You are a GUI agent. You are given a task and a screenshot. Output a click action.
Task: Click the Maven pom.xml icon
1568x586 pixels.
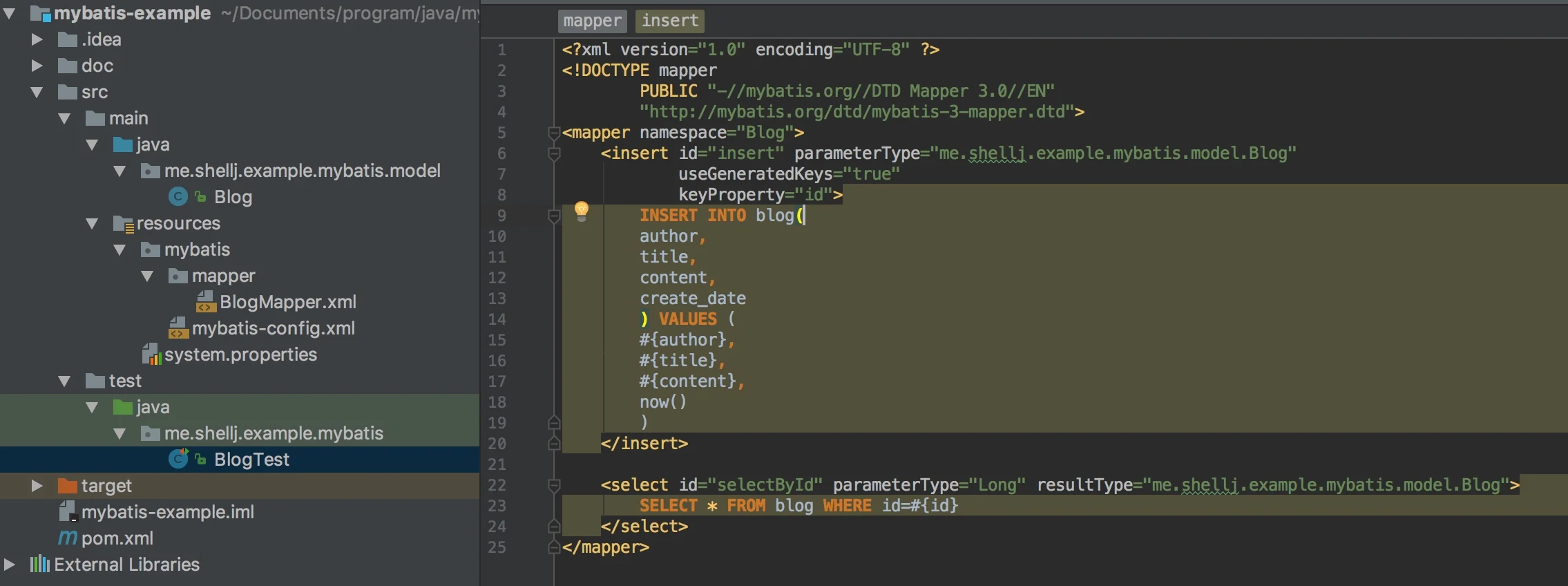(x=68, y=538)
